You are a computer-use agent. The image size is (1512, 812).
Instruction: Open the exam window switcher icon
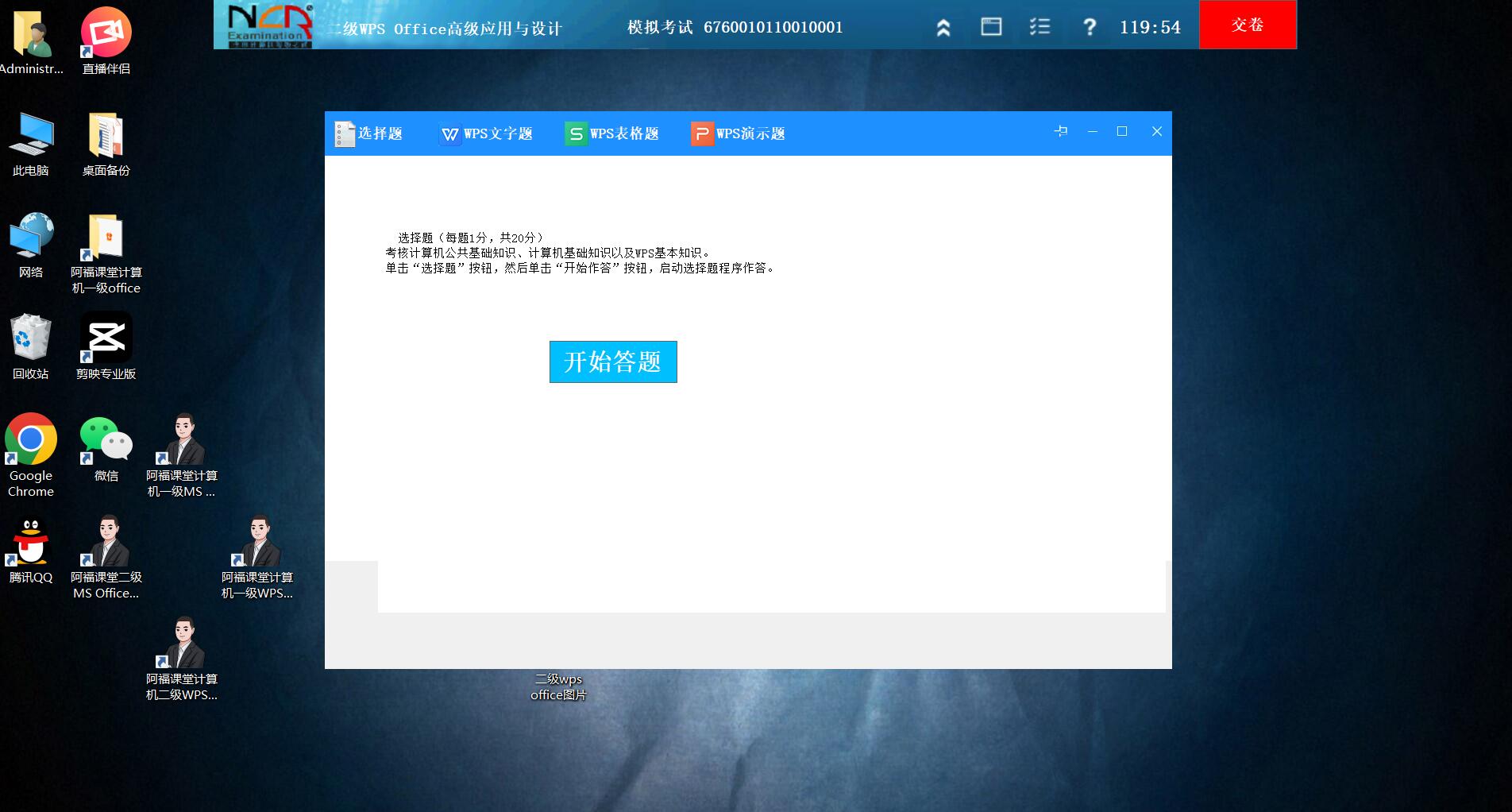click(990, 26)
